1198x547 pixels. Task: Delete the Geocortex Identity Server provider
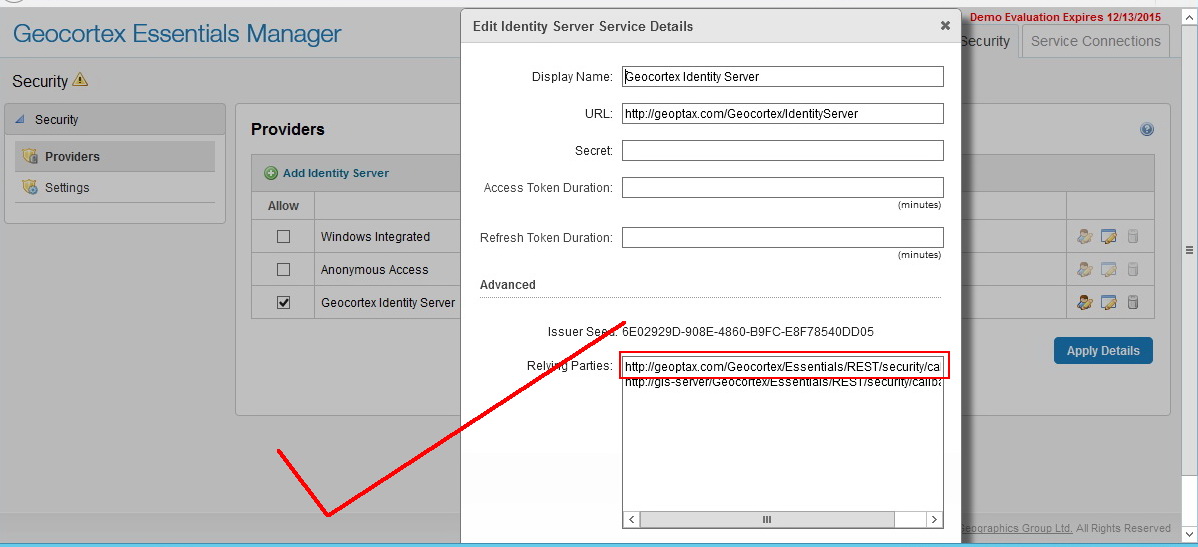[x=1133, y=303]
